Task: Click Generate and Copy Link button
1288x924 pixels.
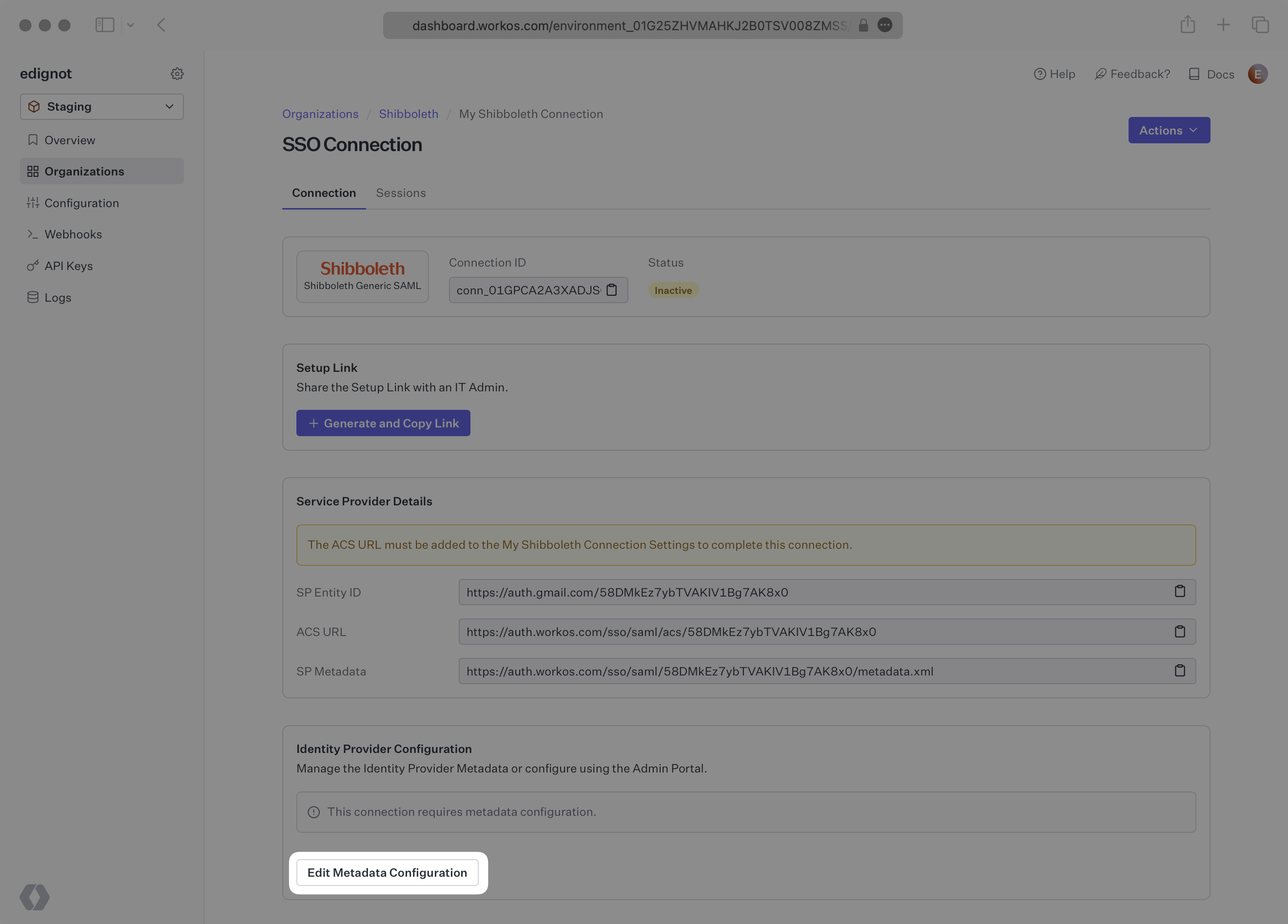Action: (x=383, y=422)
